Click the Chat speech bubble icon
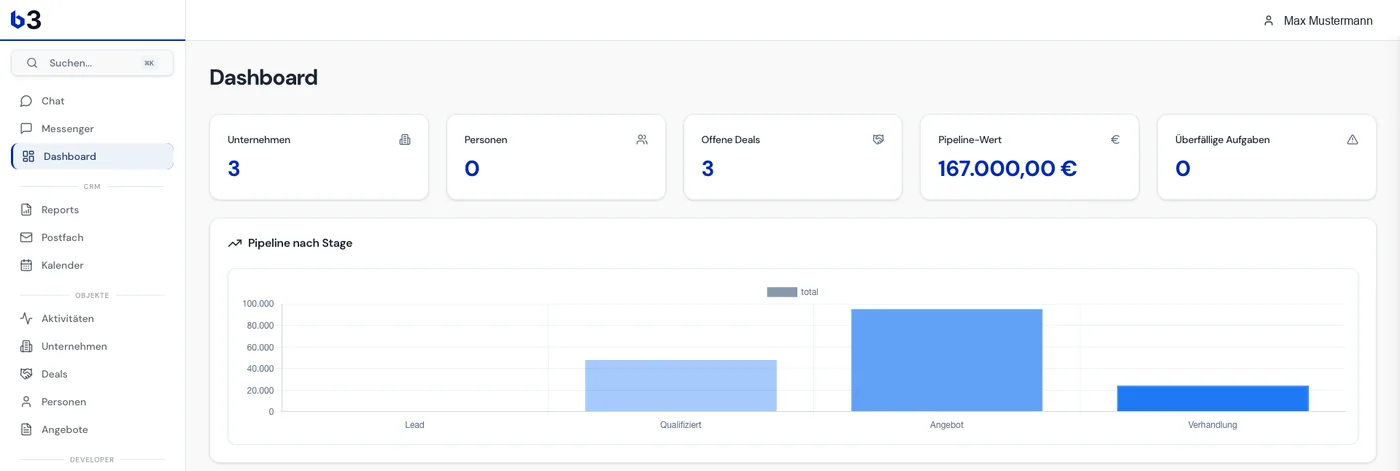1400x471 pixels. click(26, 101)
